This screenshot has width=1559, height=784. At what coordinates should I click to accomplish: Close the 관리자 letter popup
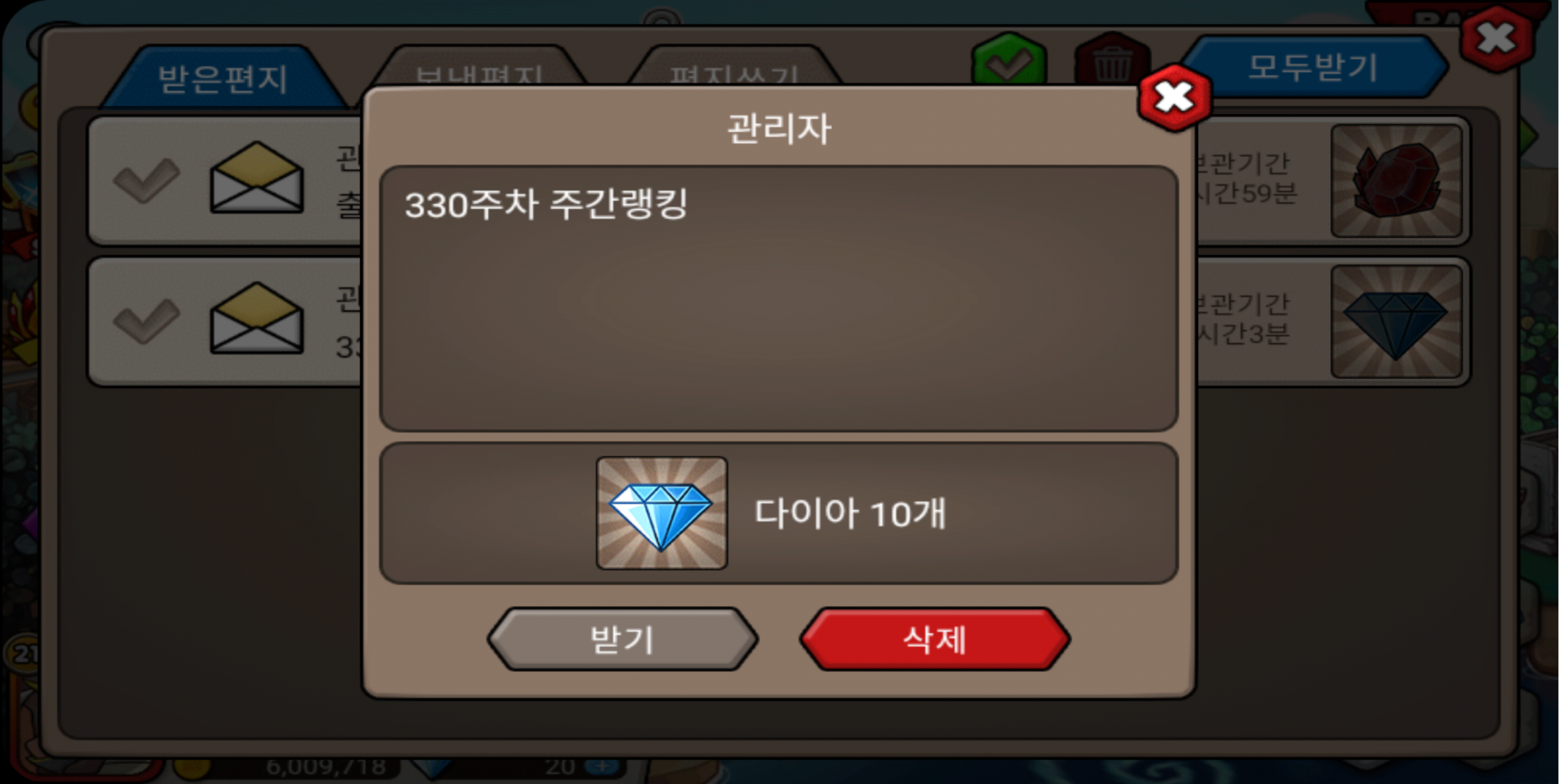tap(1174, 97)
